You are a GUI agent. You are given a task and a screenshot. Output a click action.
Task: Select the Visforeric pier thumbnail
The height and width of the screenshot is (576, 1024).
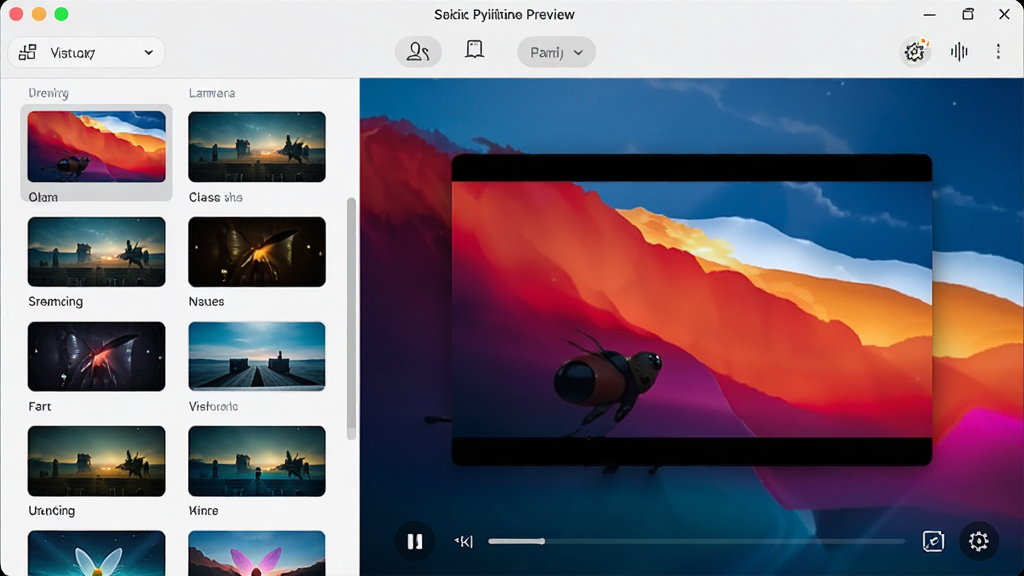(x=257, y=357)
